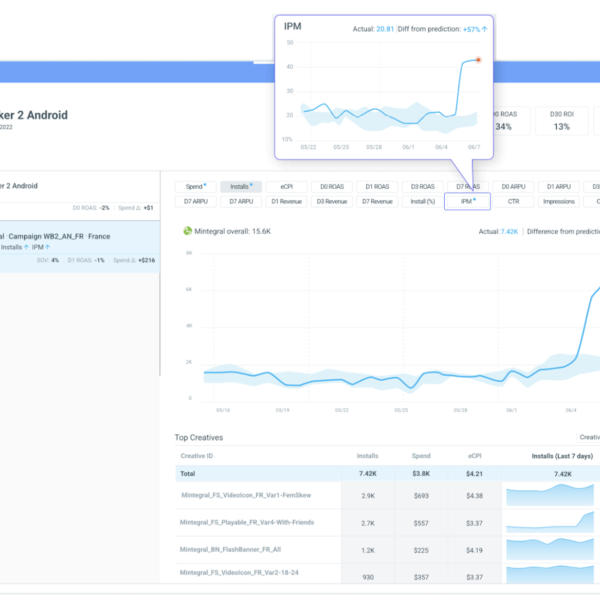The height and width of the screenshot is (600, 600).
Task: Show the D7 ROAS metric
Action: (468, 187)
